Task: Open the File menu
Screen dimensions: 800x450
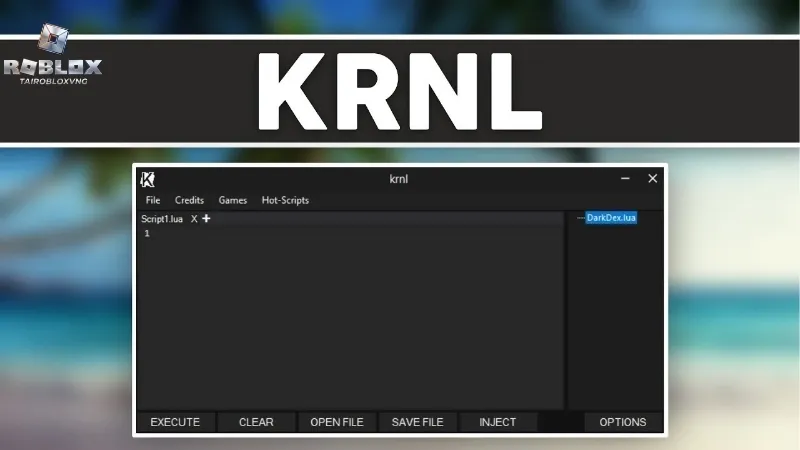Action: tap(153, 200)
